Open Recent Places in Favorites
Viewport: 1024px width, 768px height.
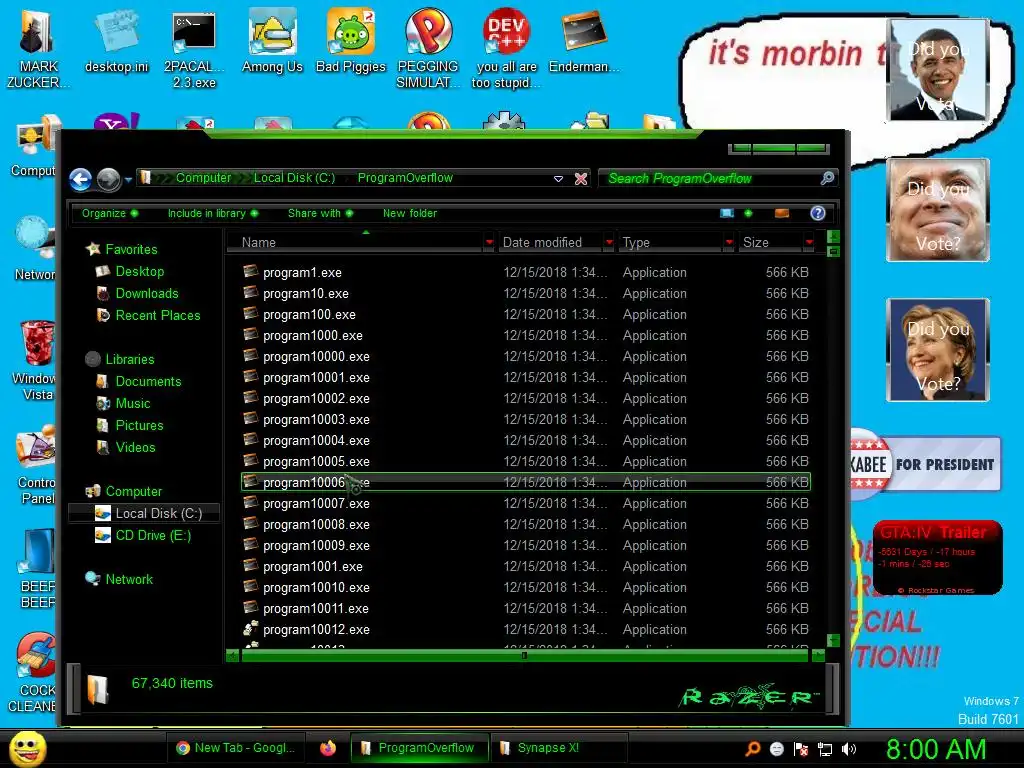158,315
